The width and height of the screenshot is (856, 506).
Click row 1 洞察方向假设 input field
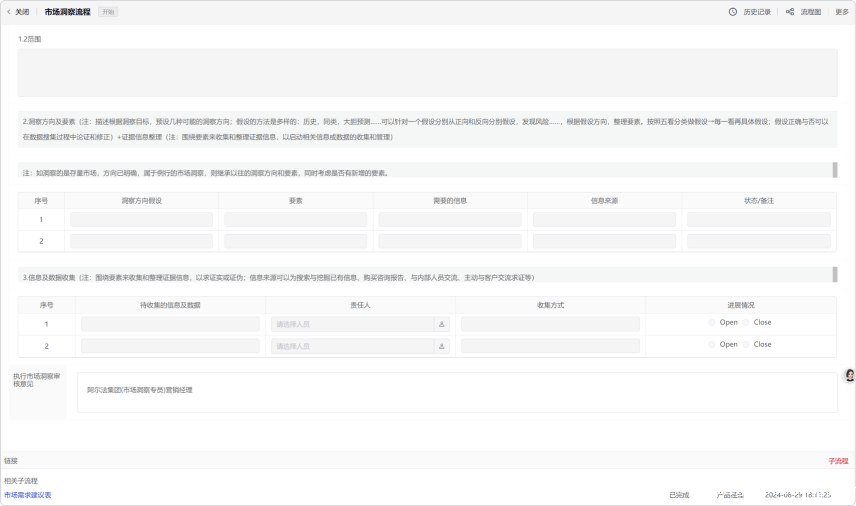coord(141,219)
